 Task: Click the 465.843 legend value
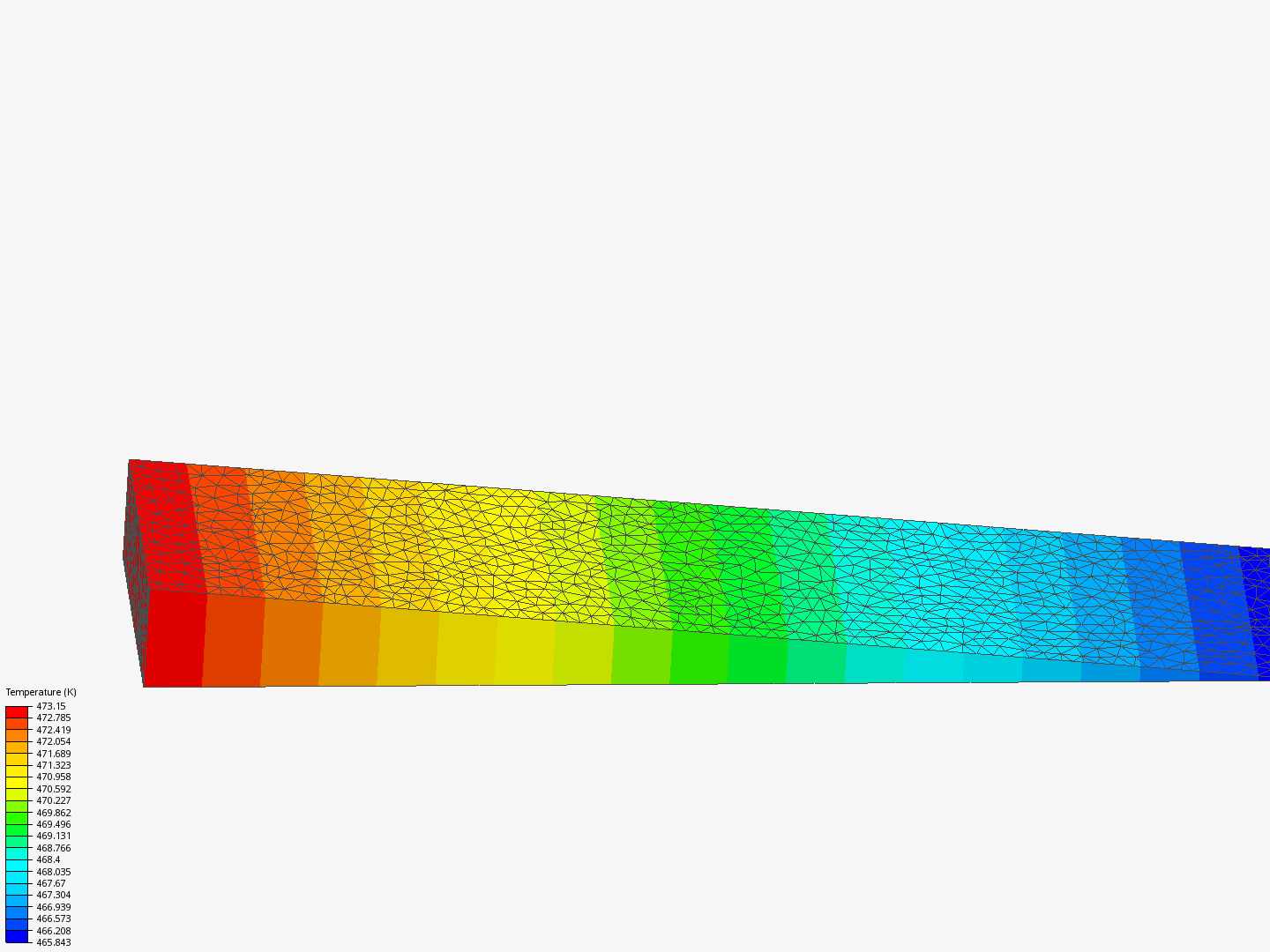click(53, 942)
